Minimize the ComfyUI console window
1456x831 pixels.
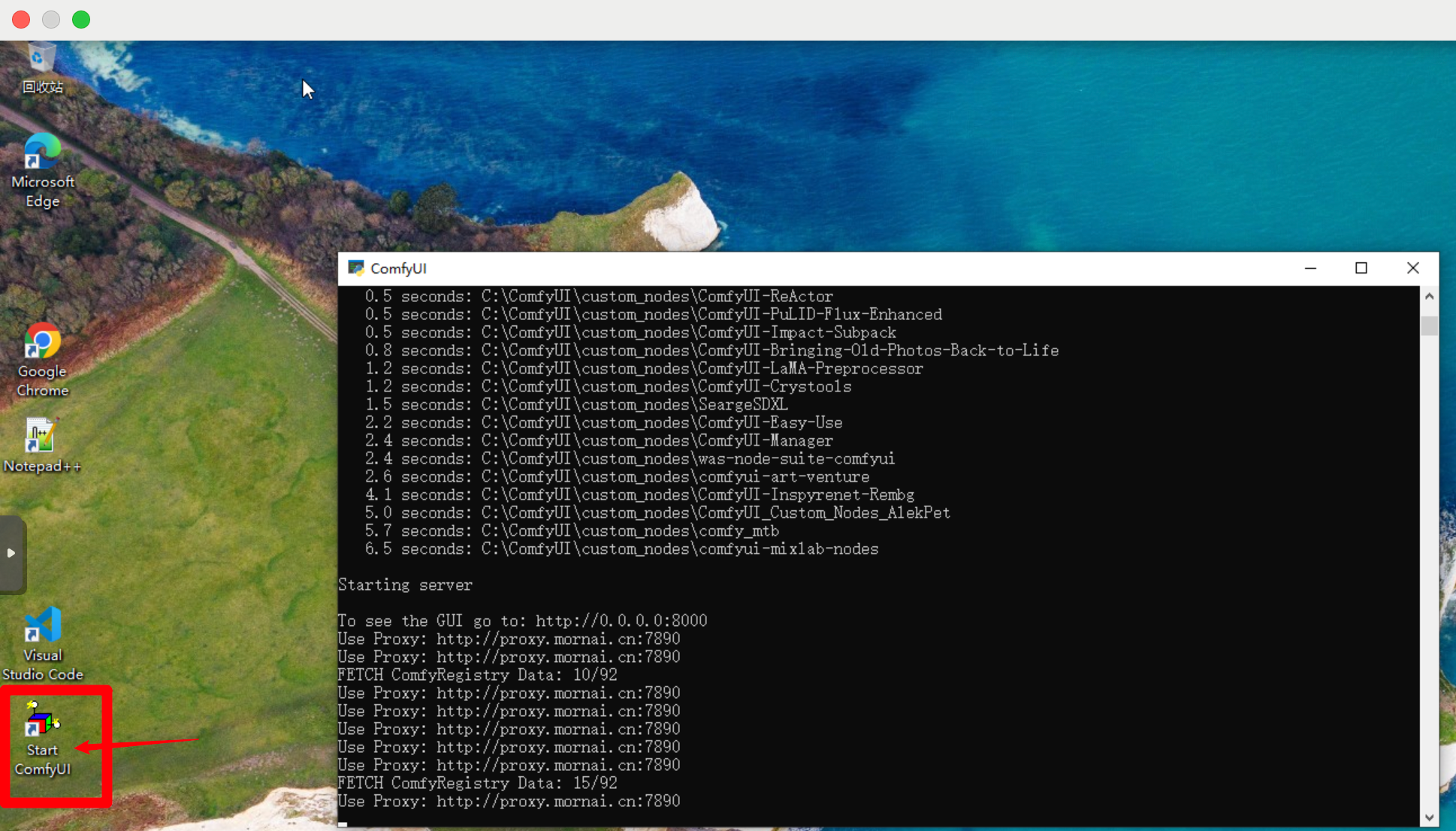1310,268
